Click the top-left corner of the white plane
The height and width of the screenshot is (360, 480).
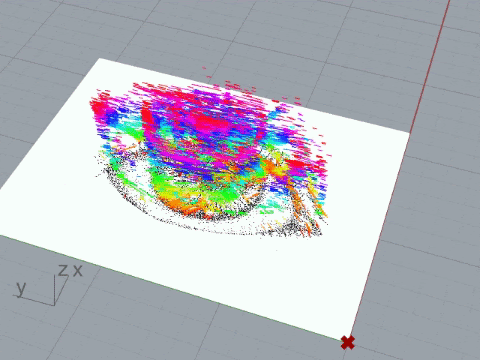pos(100,59)
